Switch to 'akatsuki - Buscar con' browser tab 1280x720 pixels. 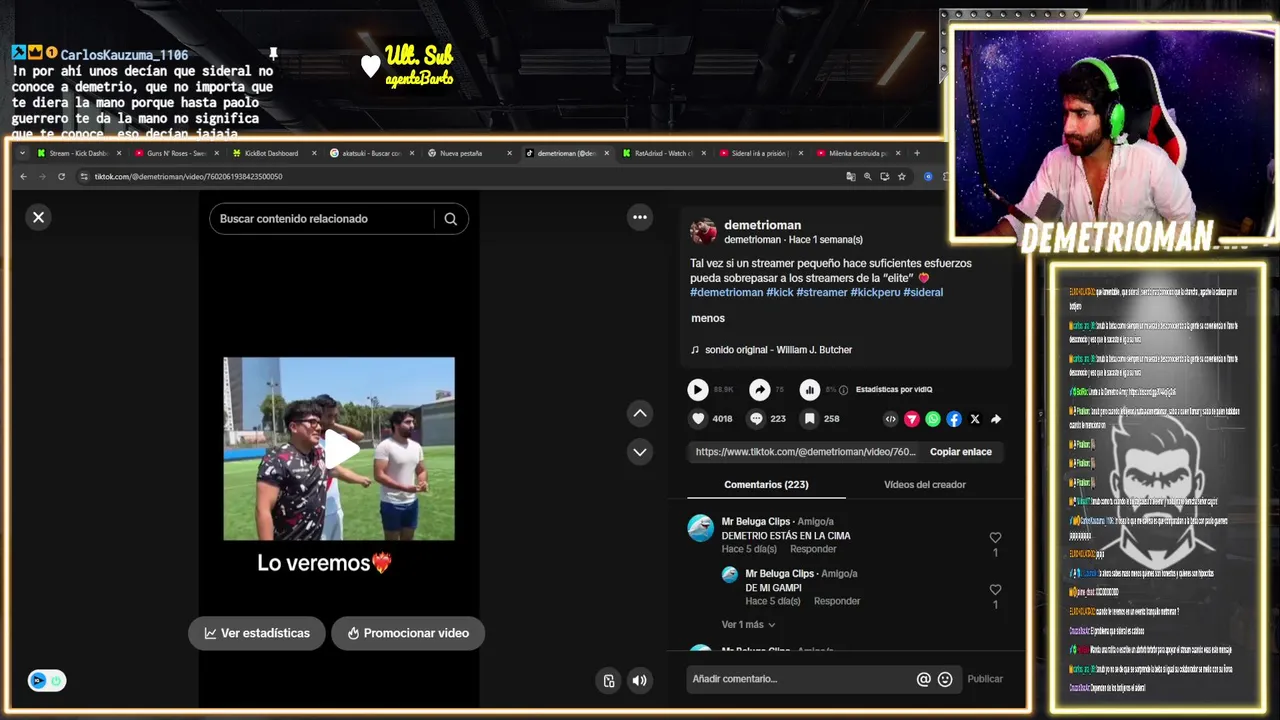point(370,153)
